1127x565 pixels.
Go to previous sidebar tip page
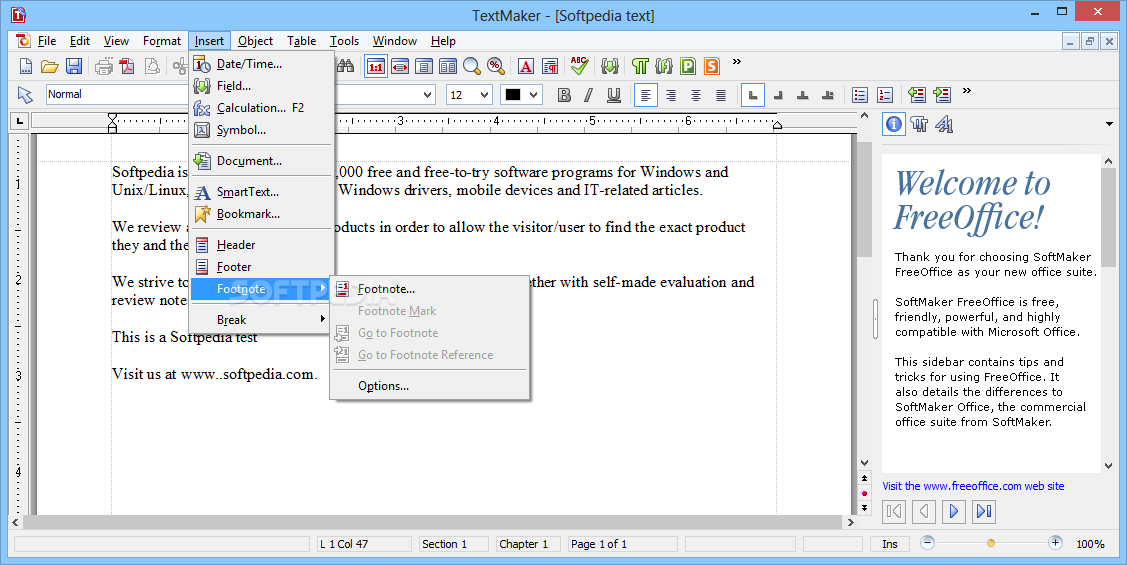924,511
